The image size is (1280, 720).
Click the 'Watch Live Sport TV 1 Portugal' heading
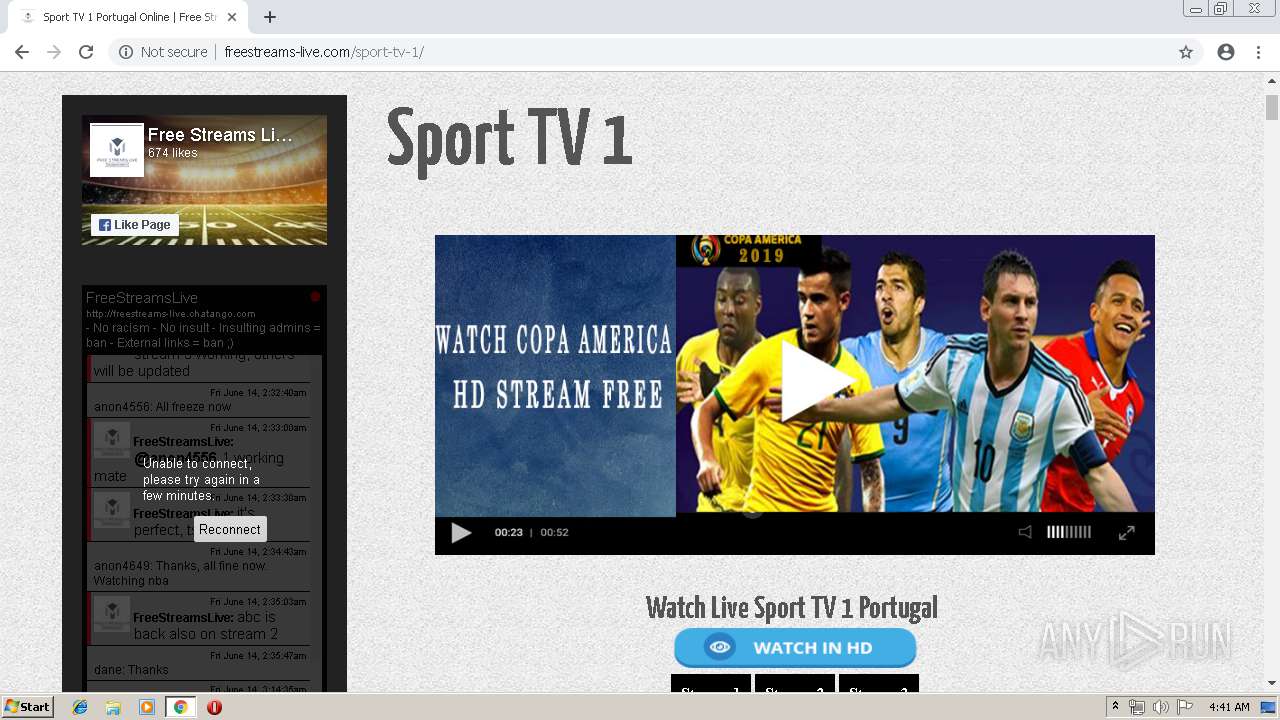792,608
